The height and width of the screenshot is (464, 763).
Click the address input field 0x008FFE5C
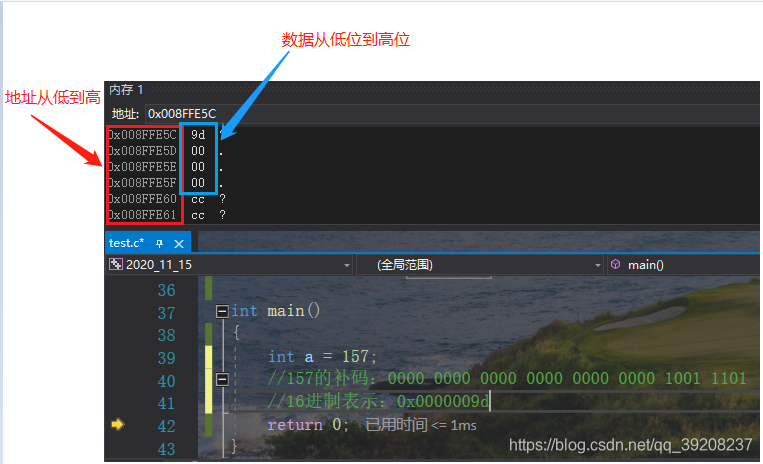[x=452, y=114]
